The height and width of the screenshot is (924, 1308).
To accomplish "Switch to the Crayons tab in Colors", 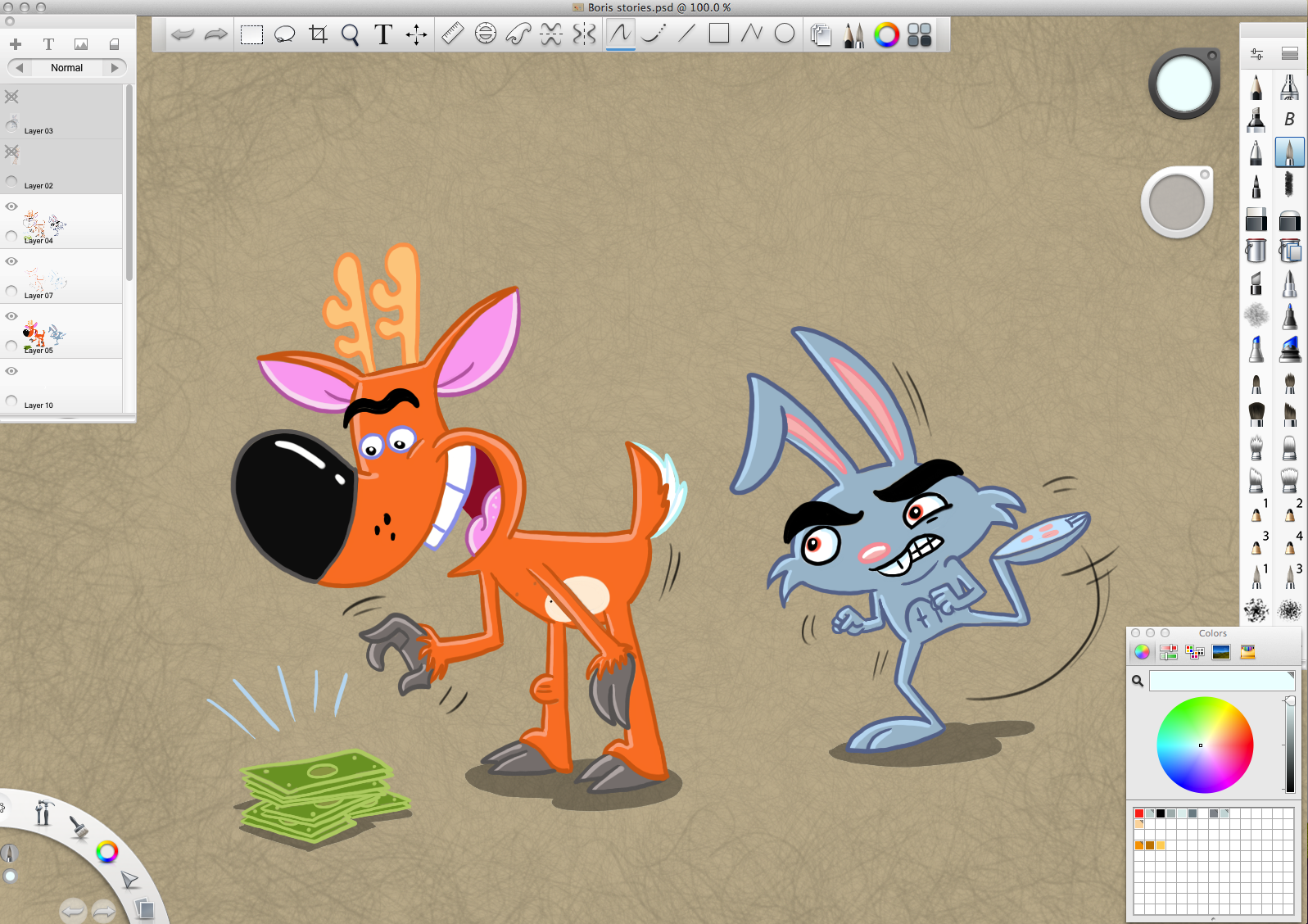I will pos(1247,652).
